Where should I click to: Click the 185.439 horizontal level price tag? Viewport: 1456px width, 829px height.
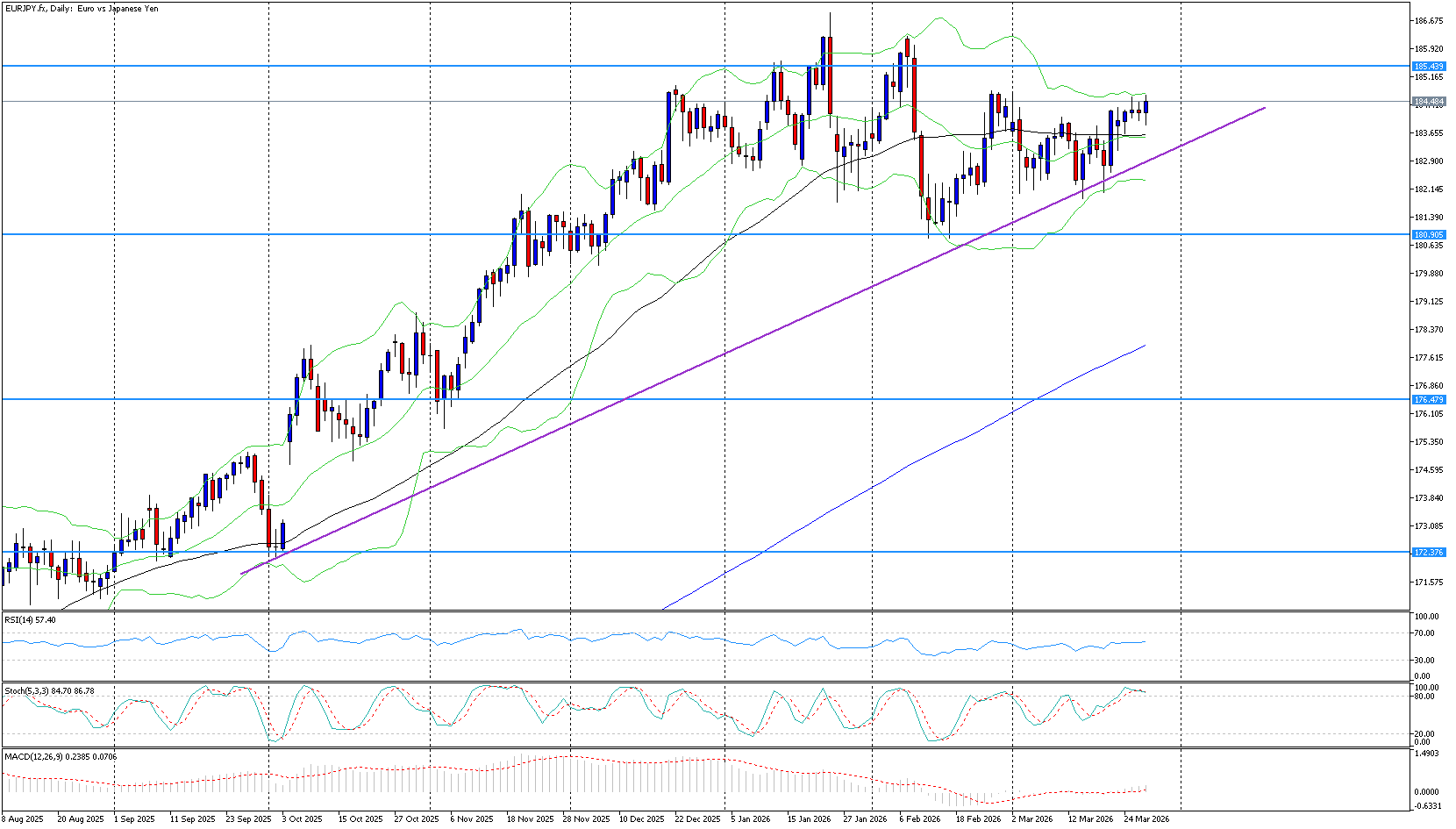click(x=1428, y=67)
